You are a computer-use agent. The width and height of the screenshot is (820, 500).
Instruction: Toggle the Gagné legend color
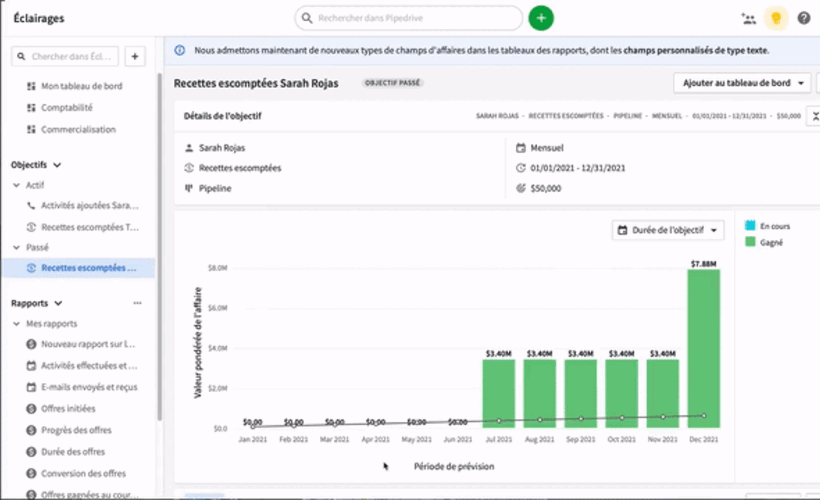[750, 242]
